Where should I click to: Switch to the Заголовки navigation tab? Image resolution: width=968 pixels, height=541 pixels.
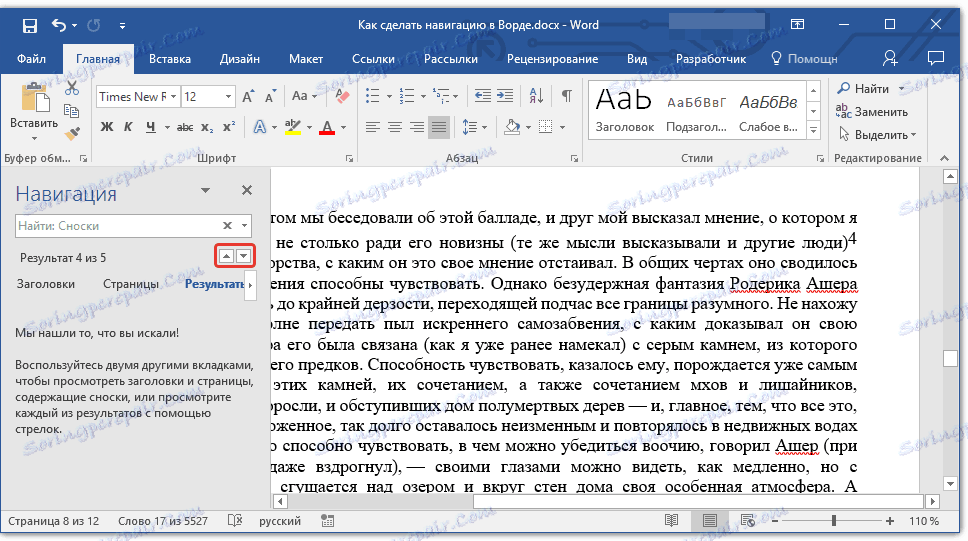tap(46, 284)
